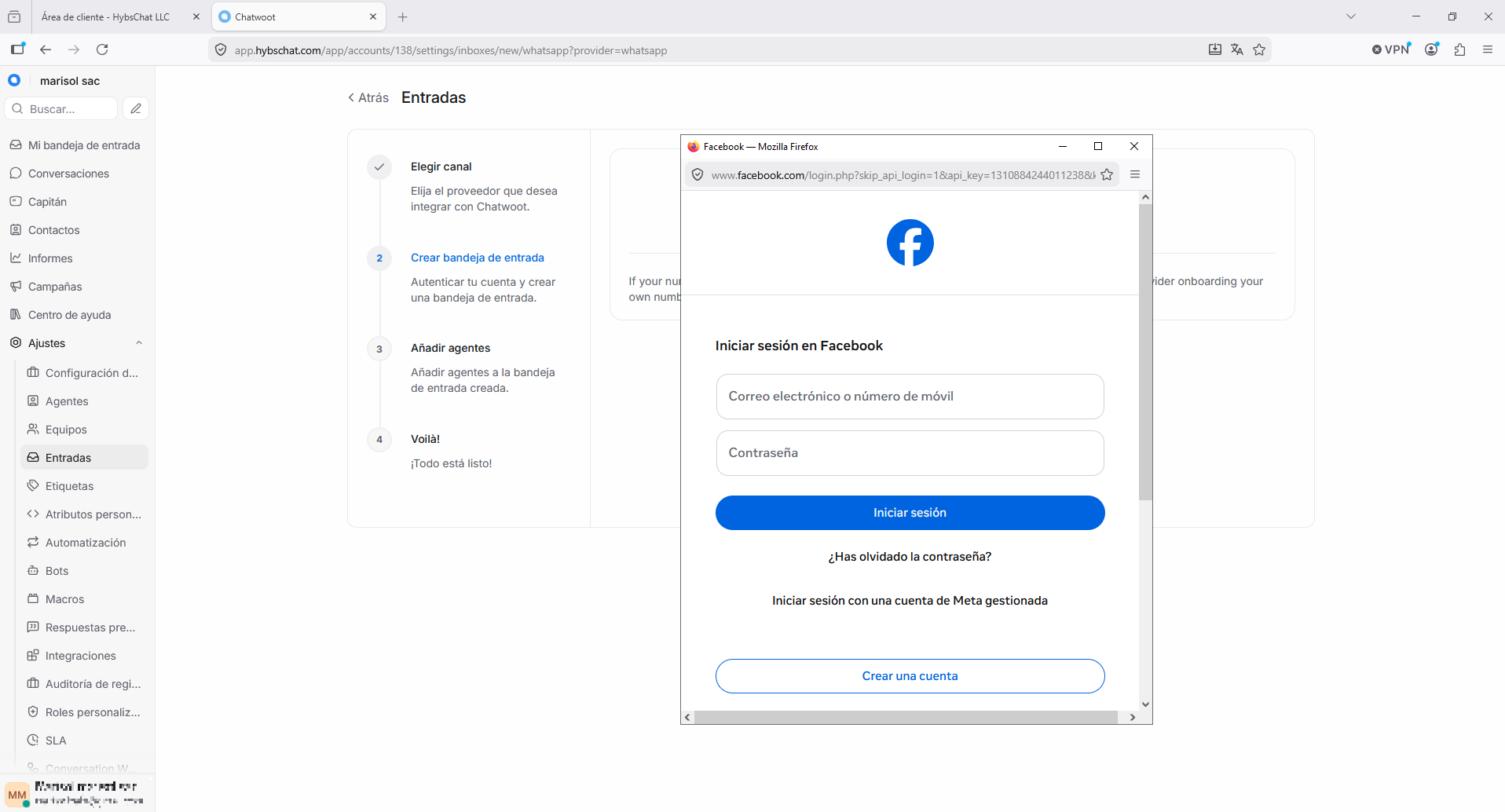Viewport: 1505px width, 812px height.
Task: Open Mi bandeja de entrada in sidebar
Action: tap(76, 145)
